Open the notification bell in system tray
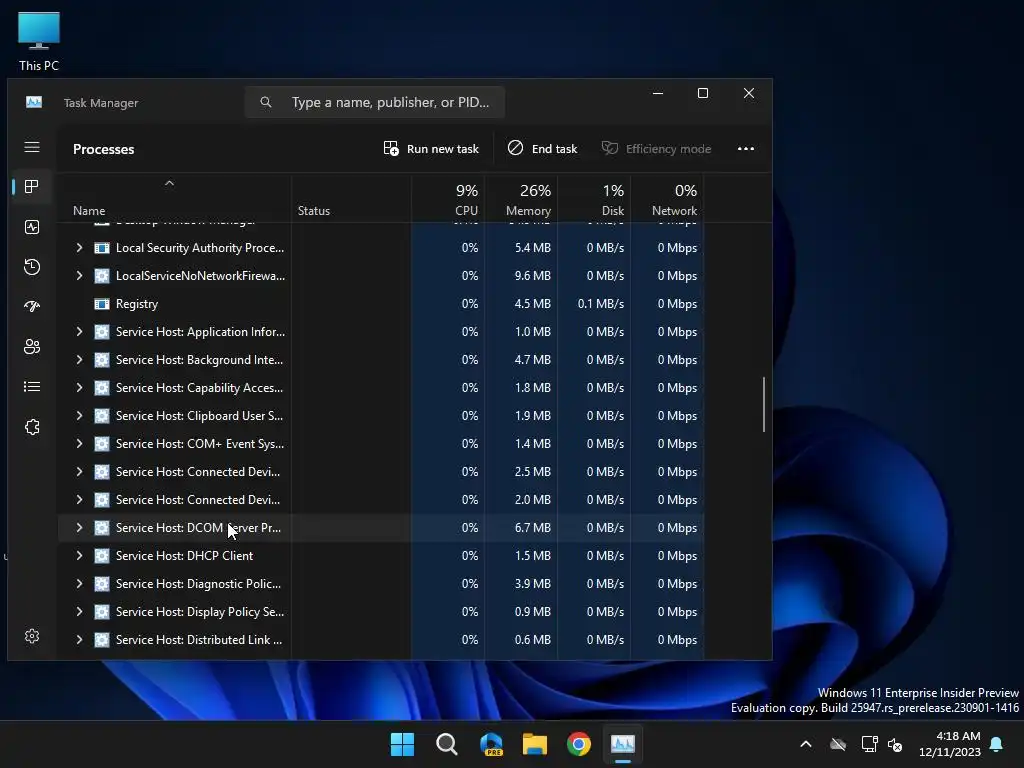Screen dimensions: 1024x768 tap(996, 744)
